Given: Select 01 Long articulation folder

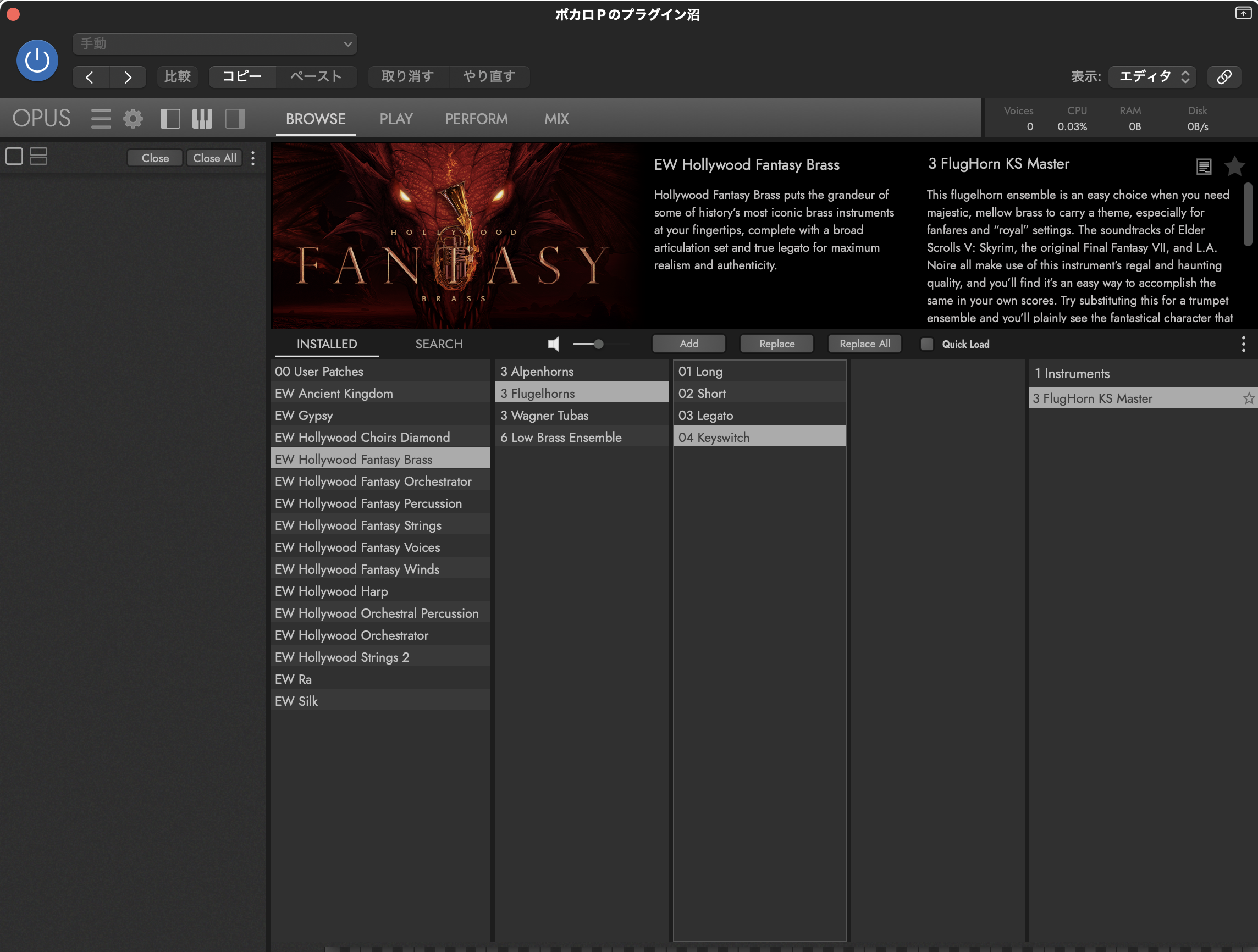Looking at the screenshot, I should pos(760,372).
